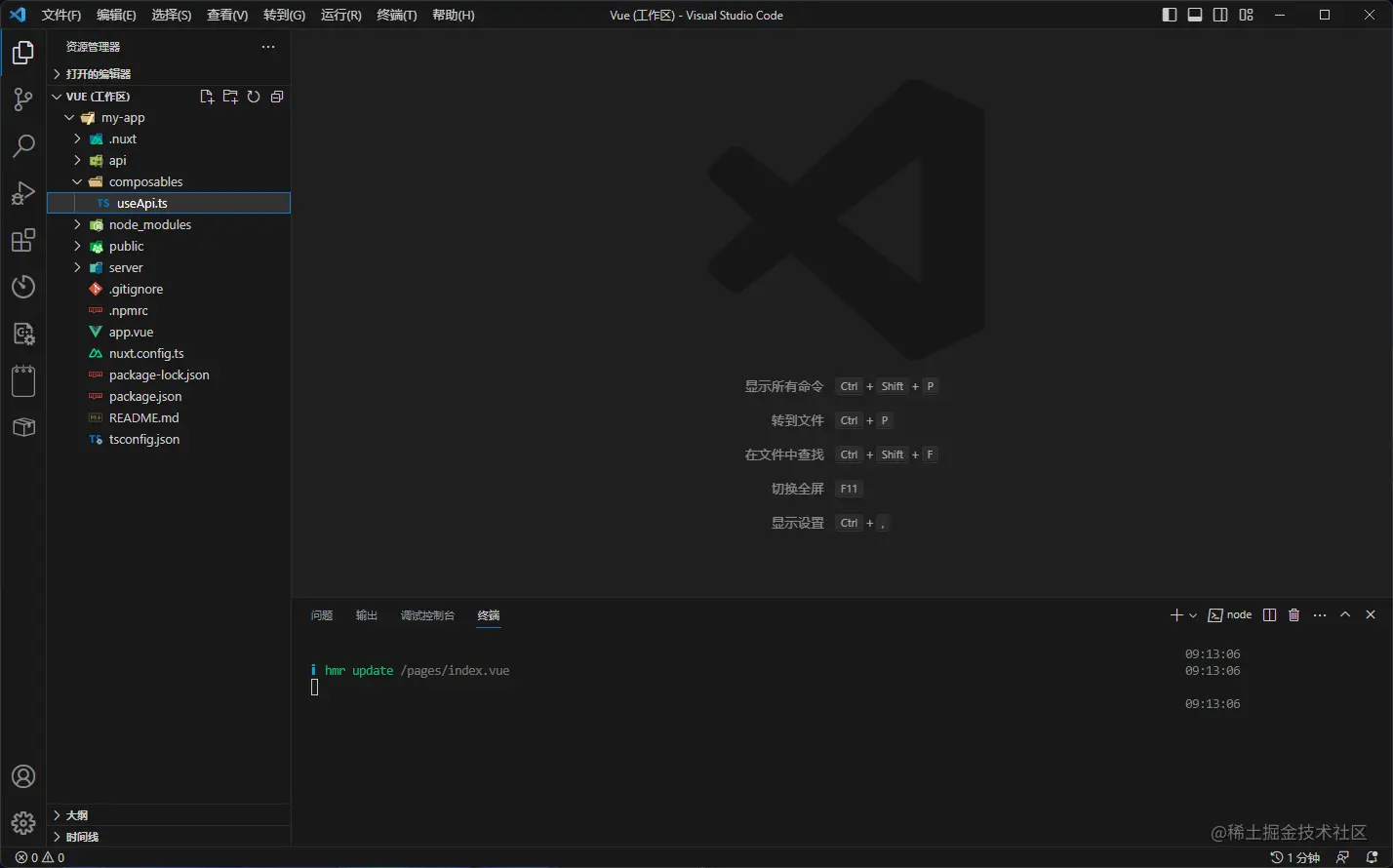Click the VS Code logo in title bar

[18, 15]
